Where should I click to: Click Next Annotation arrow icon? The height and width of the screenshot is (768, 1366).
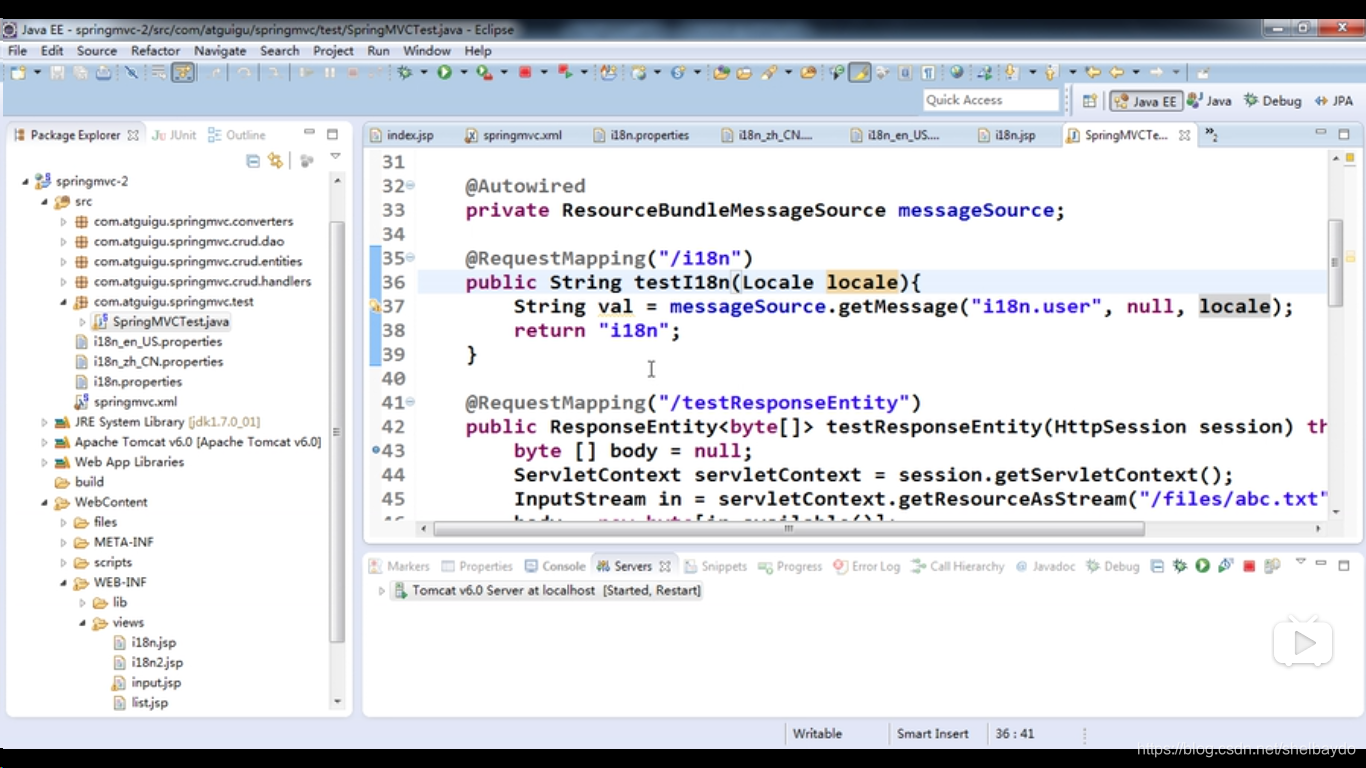tap(1010, 72)
